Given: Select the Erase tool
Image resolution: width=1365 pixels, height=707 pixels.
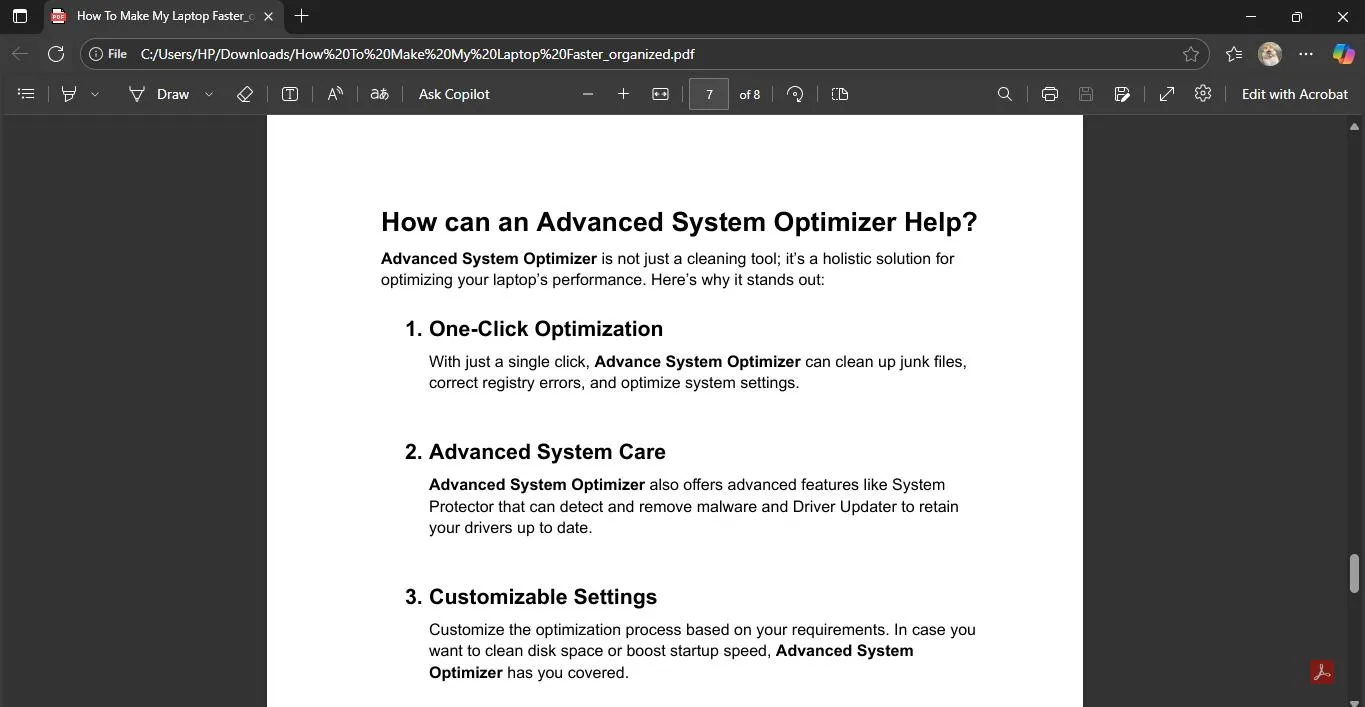Looking at the screenshot, I should [x=245, y=94].
